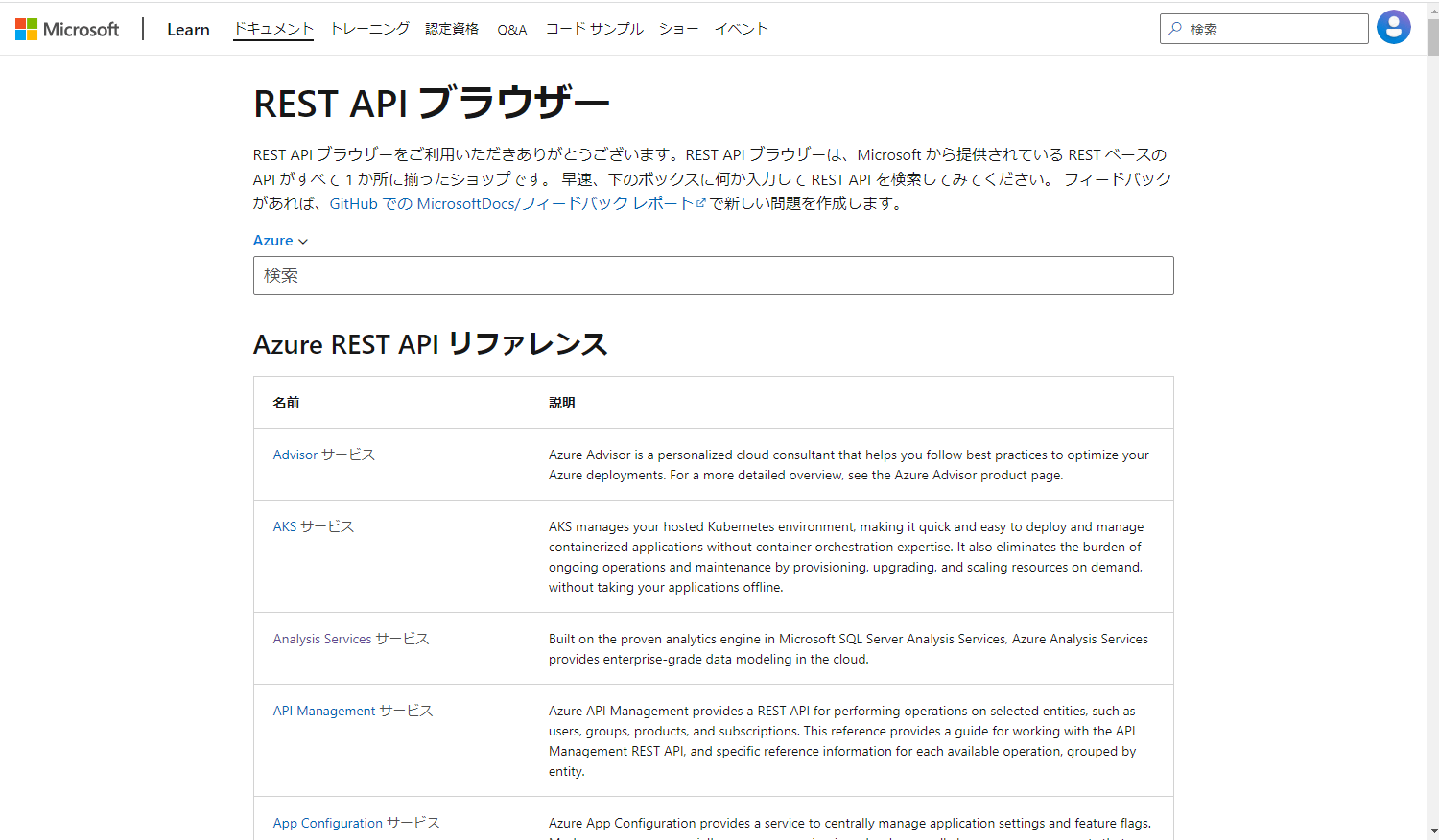Open the 認定資格 menu item

pyautogui.click(x=452, y=29)
